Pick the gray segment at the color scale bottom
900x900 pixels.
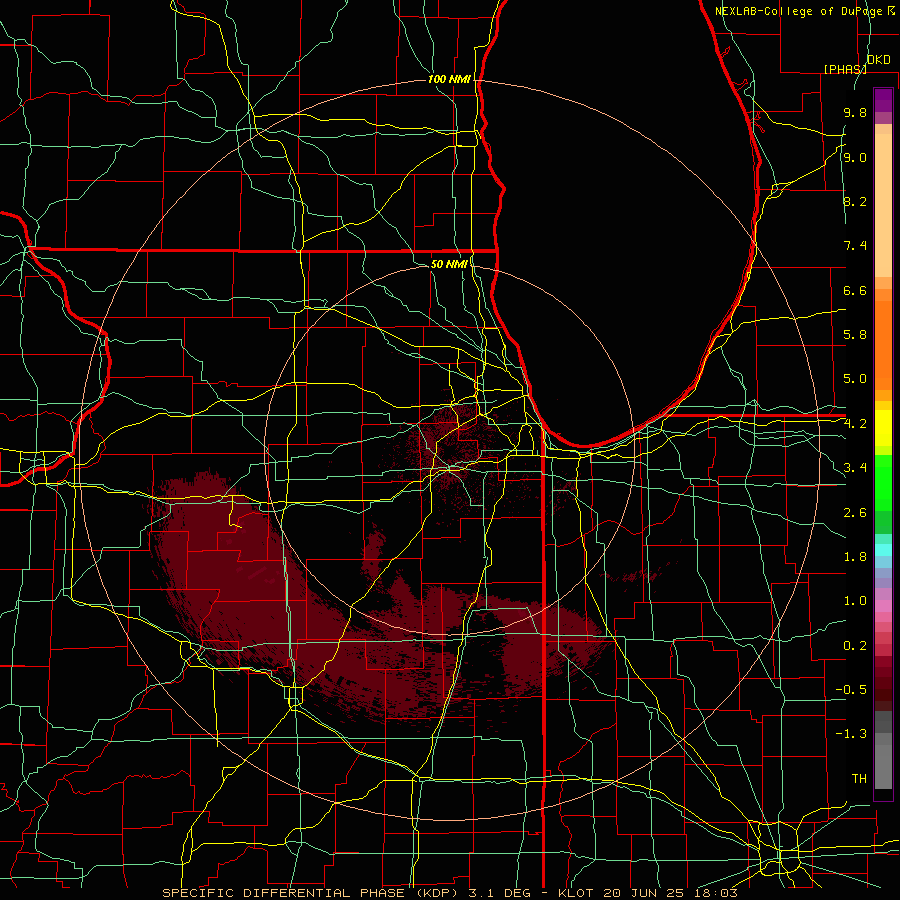click(883, 768)
